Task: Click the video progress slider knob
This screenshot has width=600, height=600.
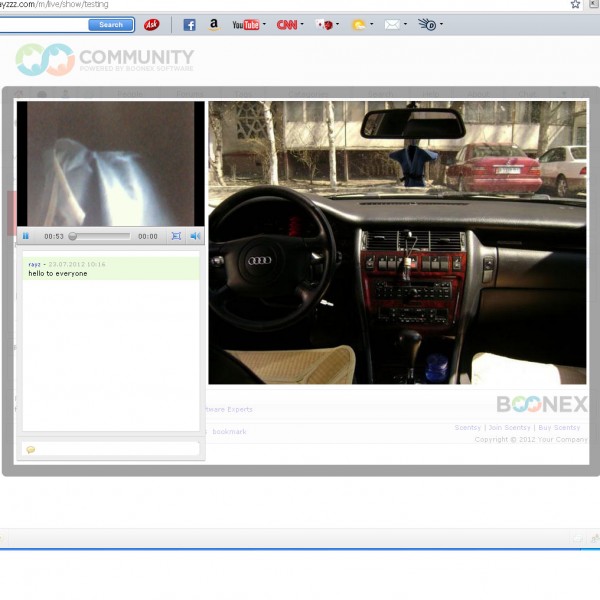Action: click(x=72, y=236)
